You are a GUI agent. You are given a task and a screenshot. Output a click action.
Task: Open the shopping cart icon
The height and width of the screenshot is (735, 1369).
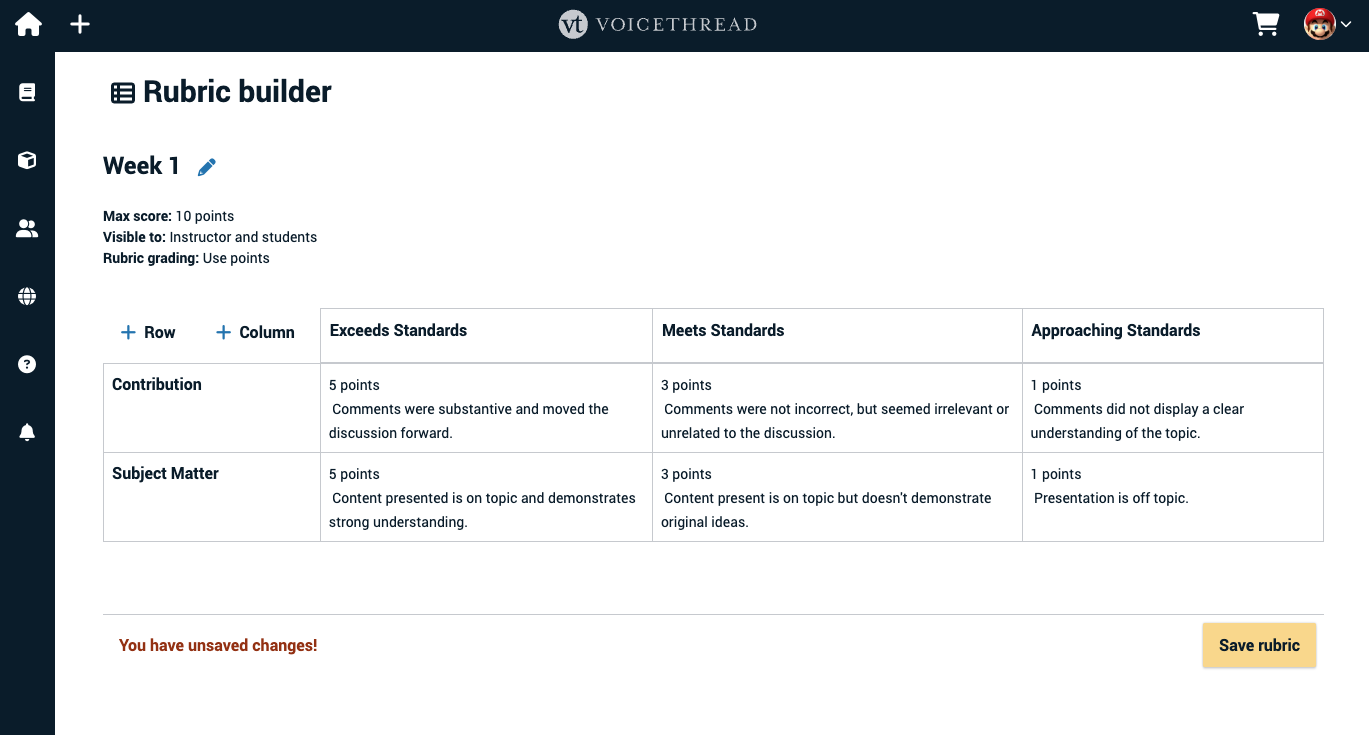pos(1266,24)
